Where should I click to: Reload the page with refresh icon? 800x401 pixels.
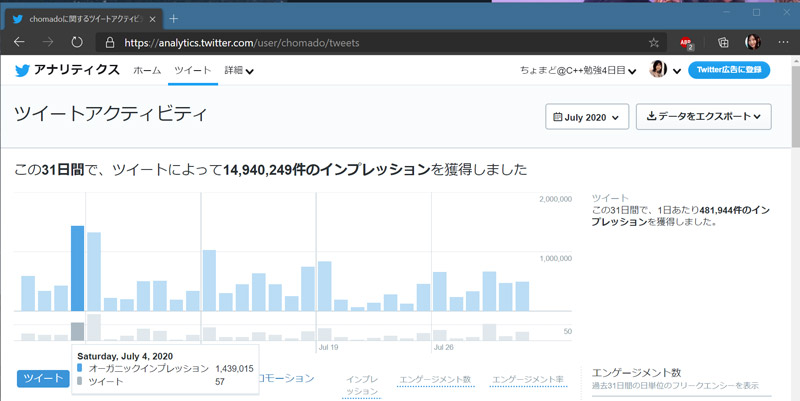(x=77, y=43)
